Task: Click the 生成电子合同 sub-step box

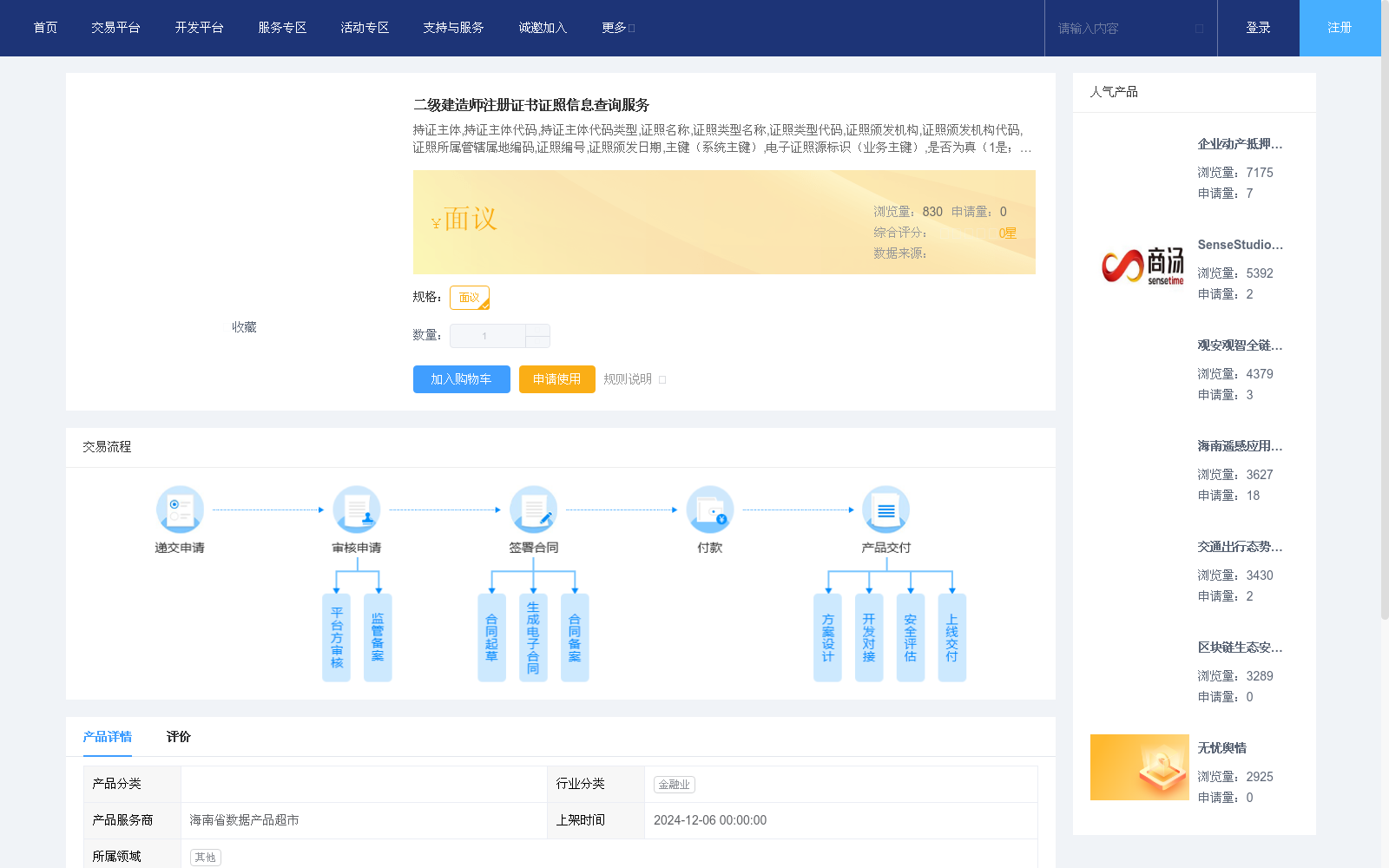Action: coord(533,638)
